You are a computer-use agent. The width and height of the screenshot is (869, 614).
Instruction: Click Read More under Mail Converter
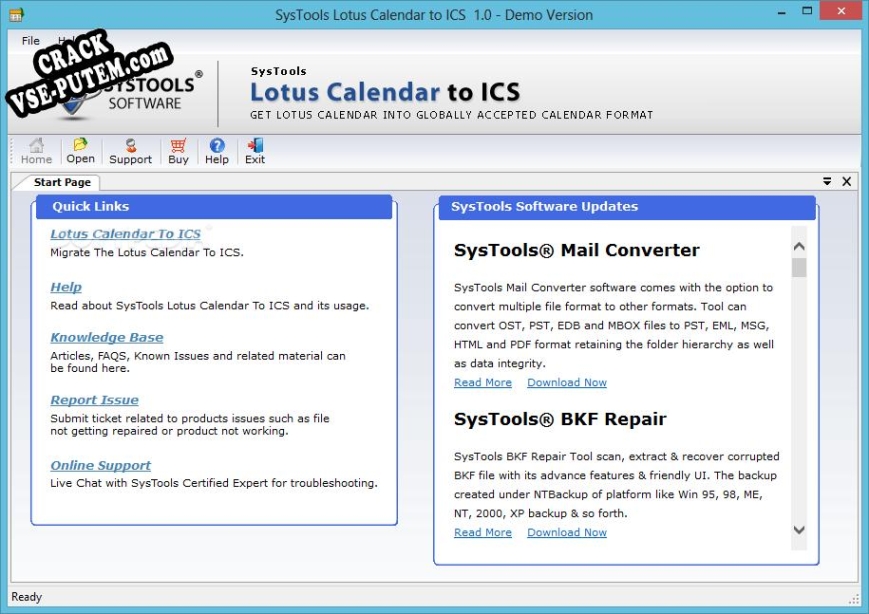[483, 382]
